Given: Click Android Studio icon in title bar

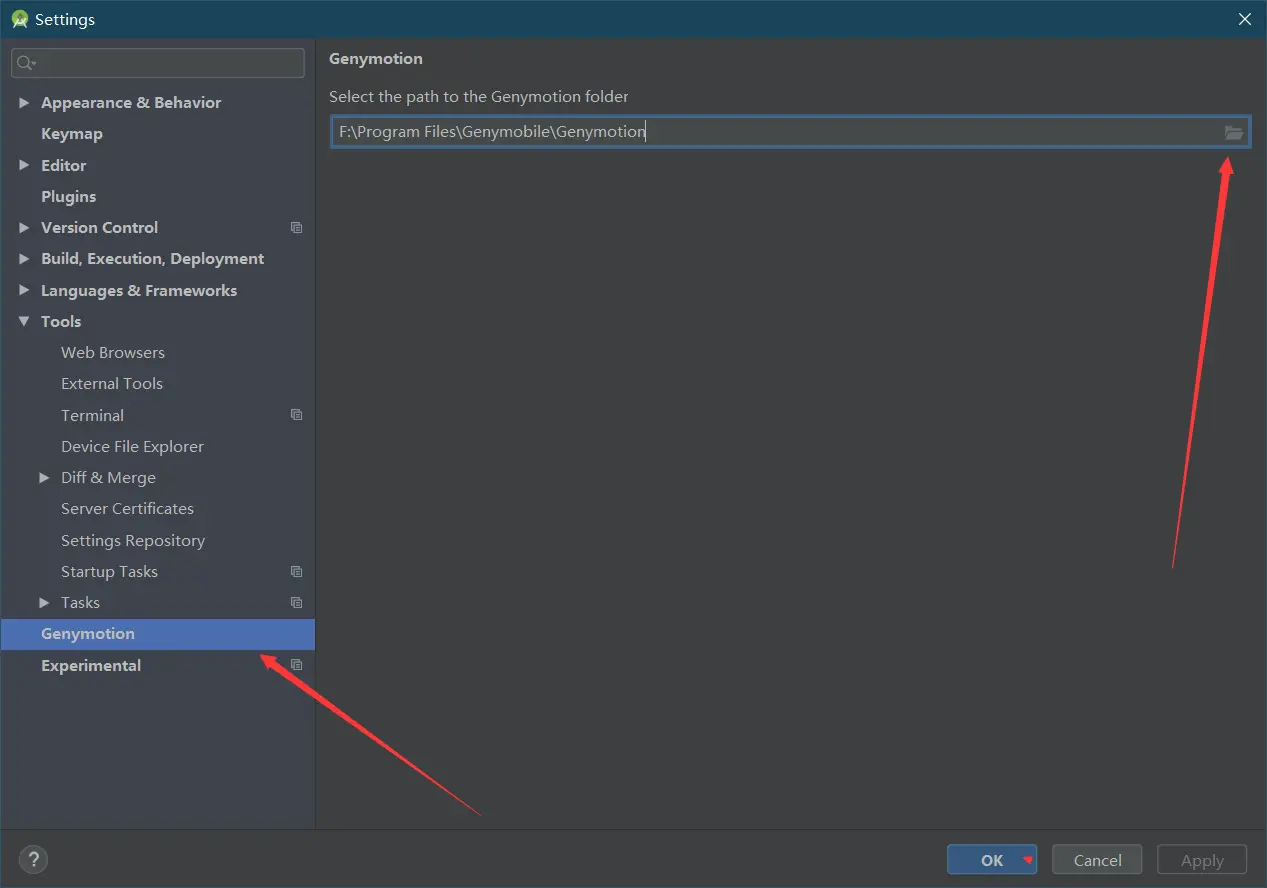Looking at the screenshot, I should (x=19, y=19).
